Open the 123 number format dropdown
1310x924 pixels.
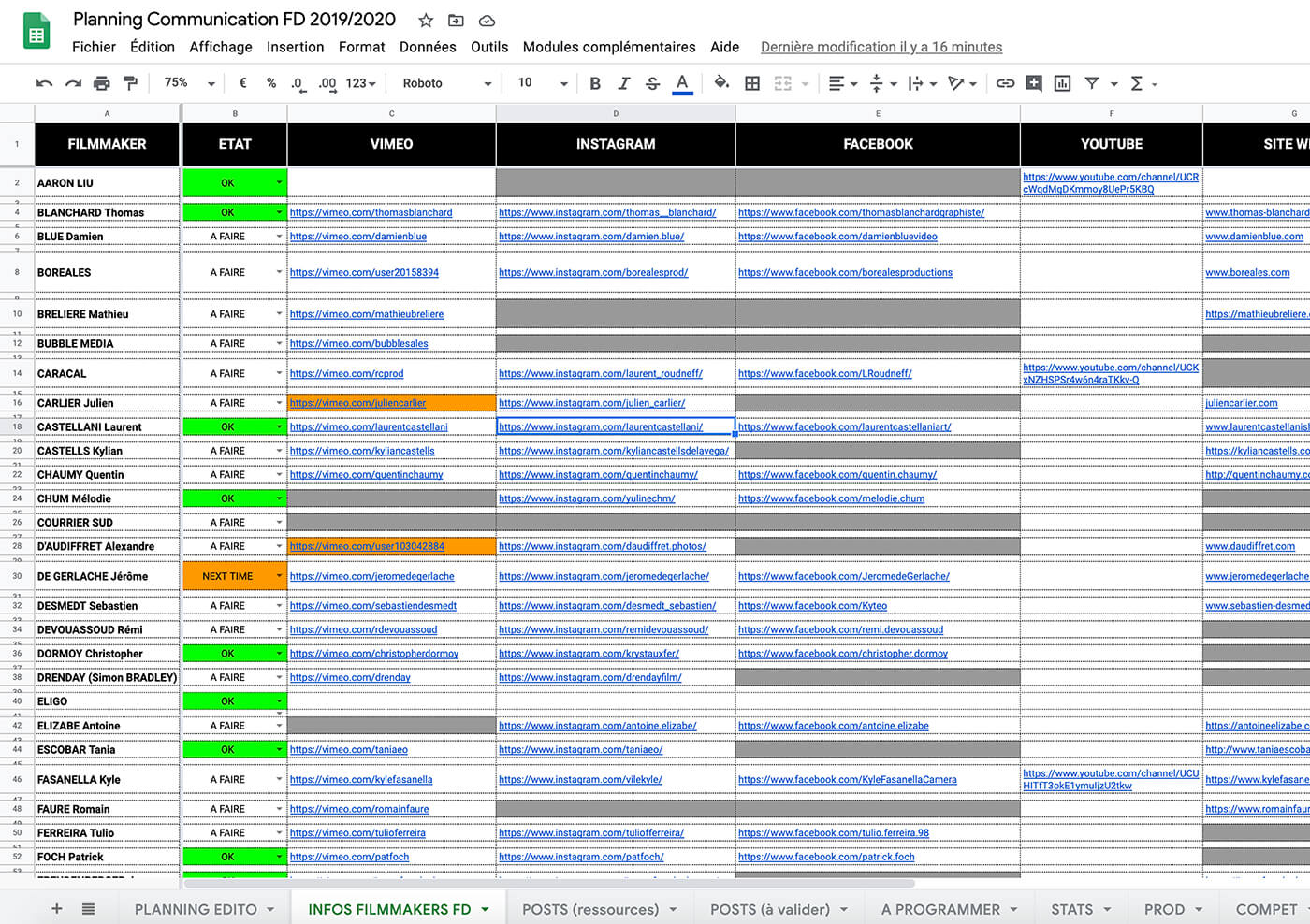[361, 83]
